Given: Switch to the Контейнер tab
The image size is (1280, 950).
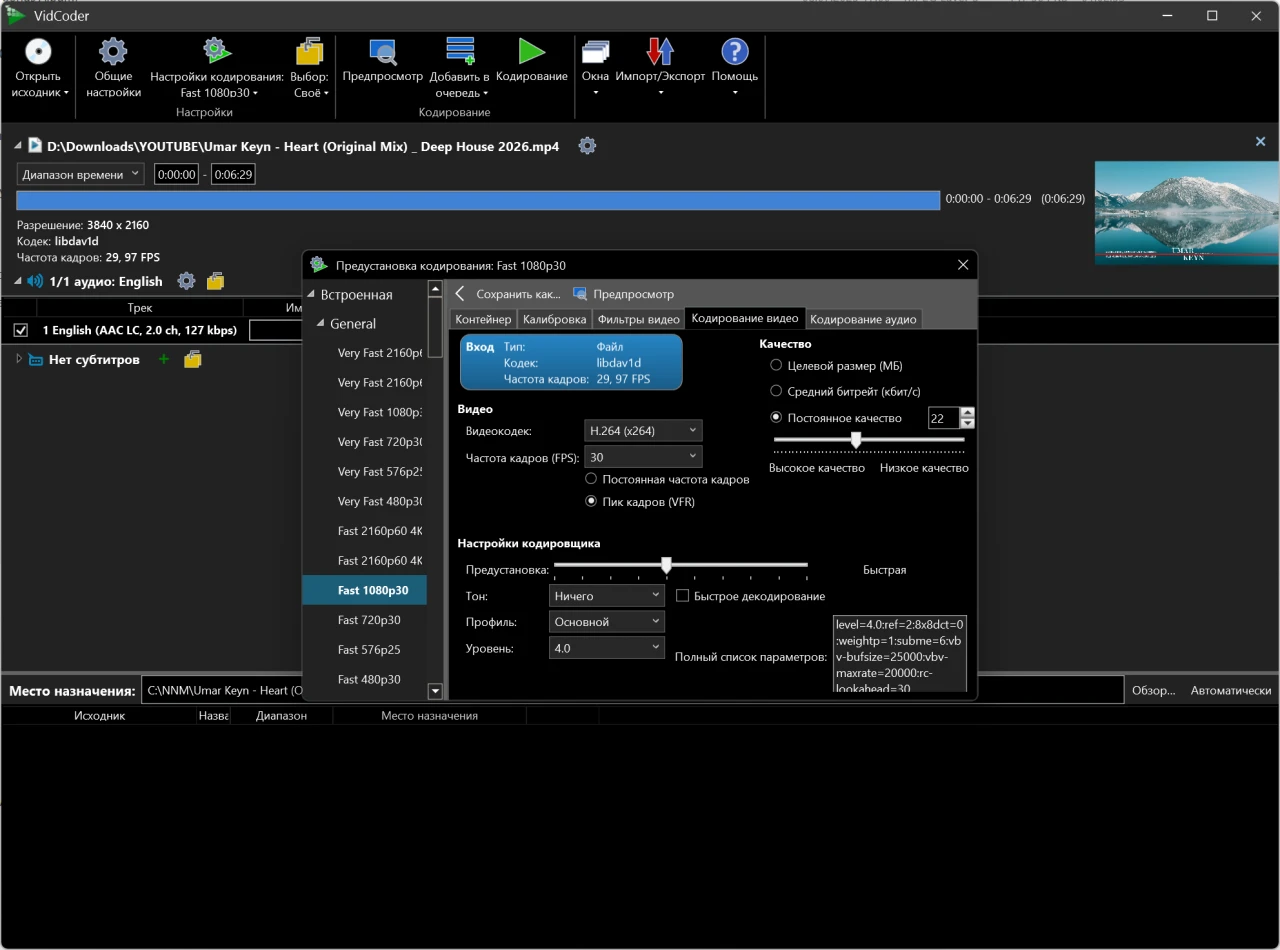Looking at the screenshot, I should (483, 319).
